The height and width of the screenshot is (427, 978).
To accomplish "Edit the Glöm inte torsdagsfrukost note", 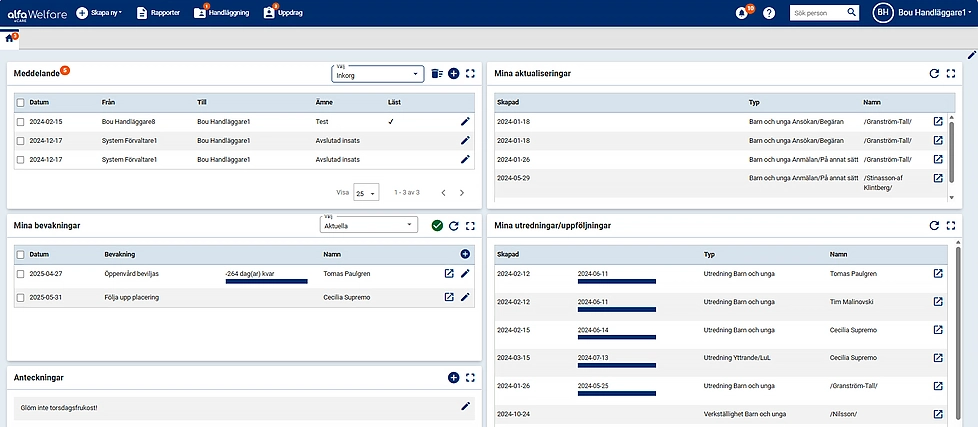I will 465,406.
